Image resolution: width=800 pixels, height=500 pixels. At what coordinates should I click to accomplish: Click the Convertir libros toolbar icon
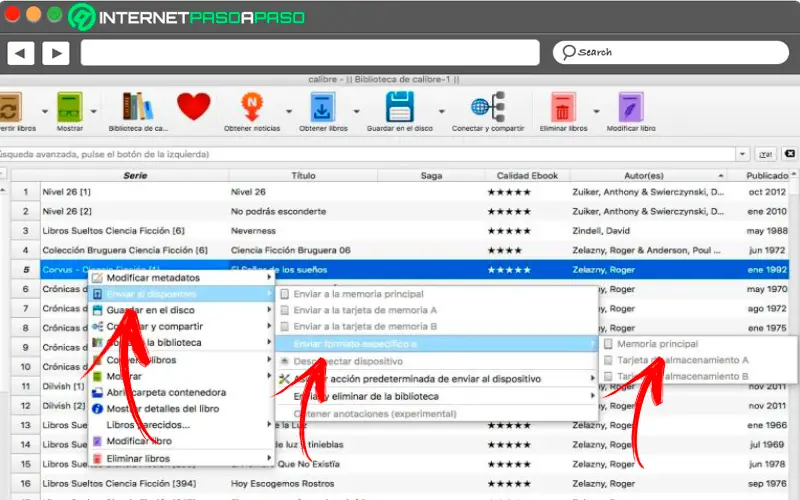pos(10,107)
